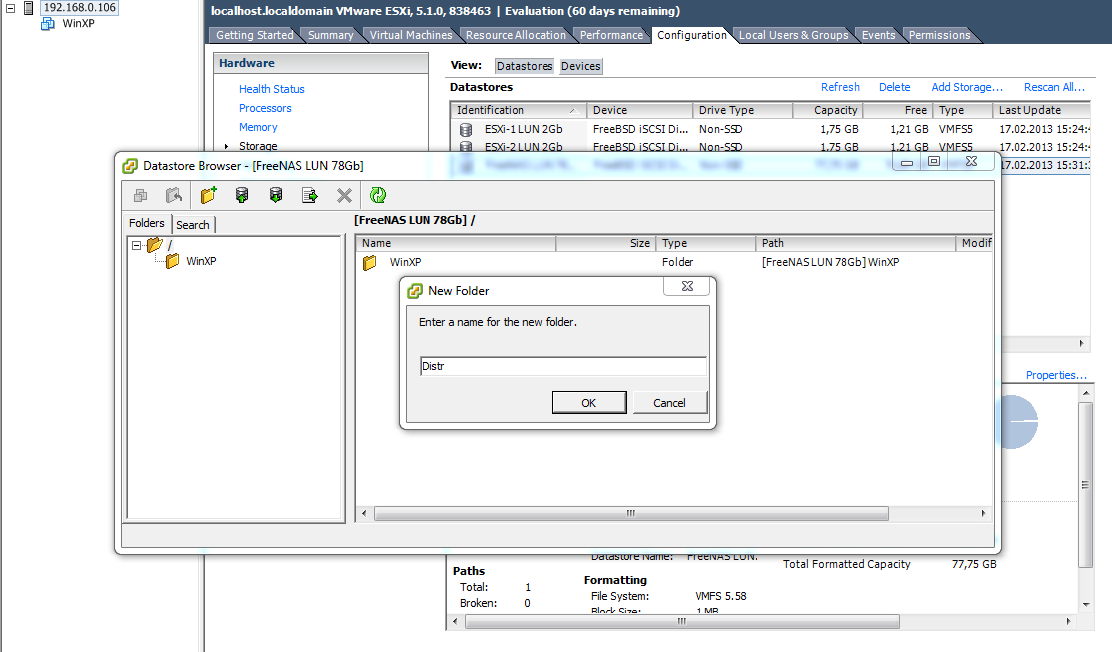Click the Datastores view button
1112x652 pixels.
tap(524, 66)
